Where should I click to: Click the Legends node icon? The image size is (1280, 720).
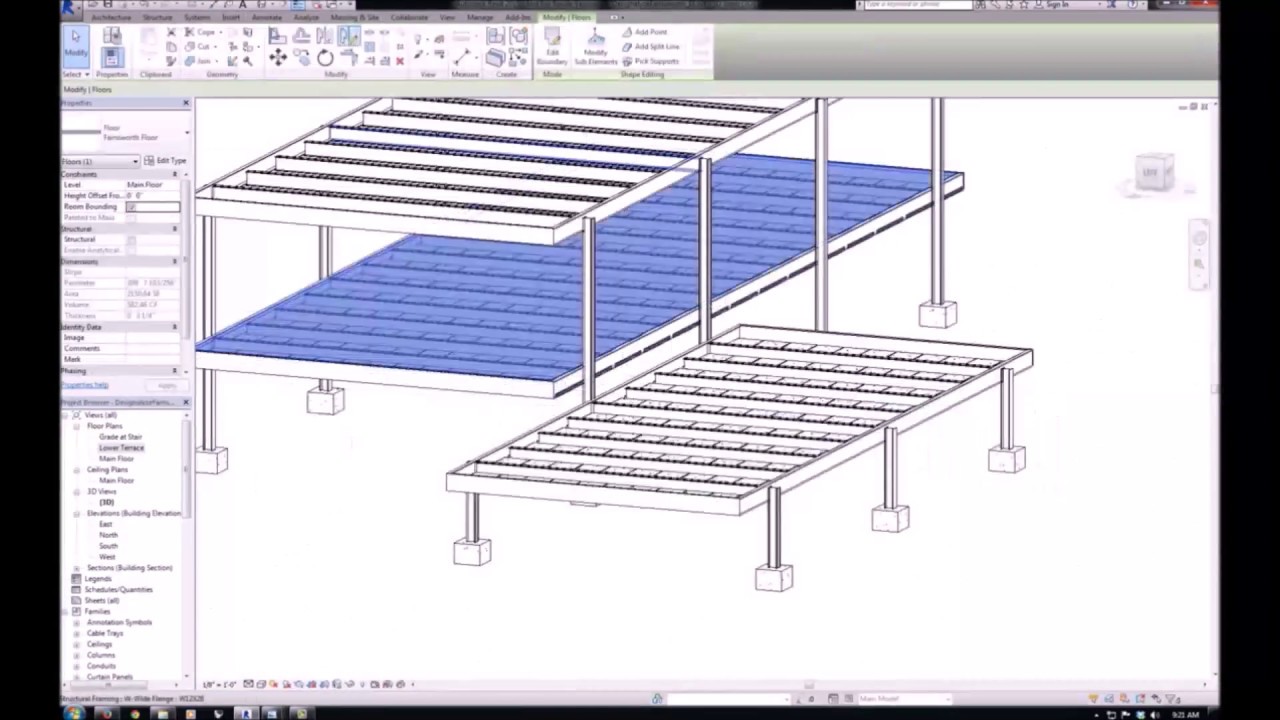[x=76, y=579]
